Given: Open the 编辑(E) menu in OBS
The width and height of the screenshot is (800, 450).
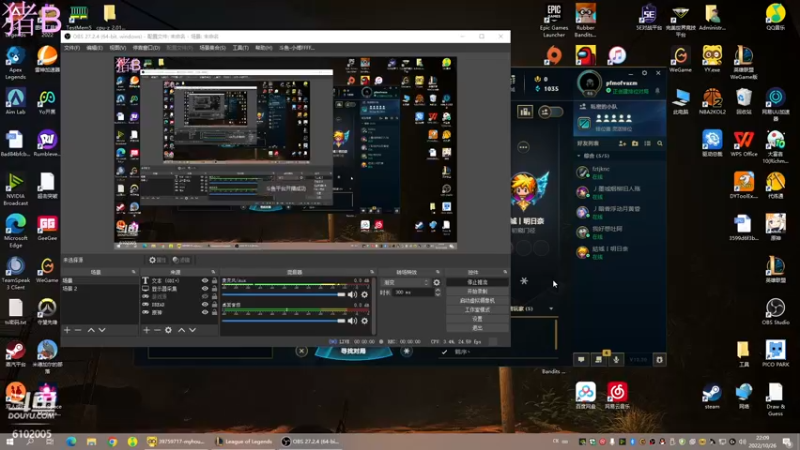Looking at the screenshot, I should [x=94, y=48].
